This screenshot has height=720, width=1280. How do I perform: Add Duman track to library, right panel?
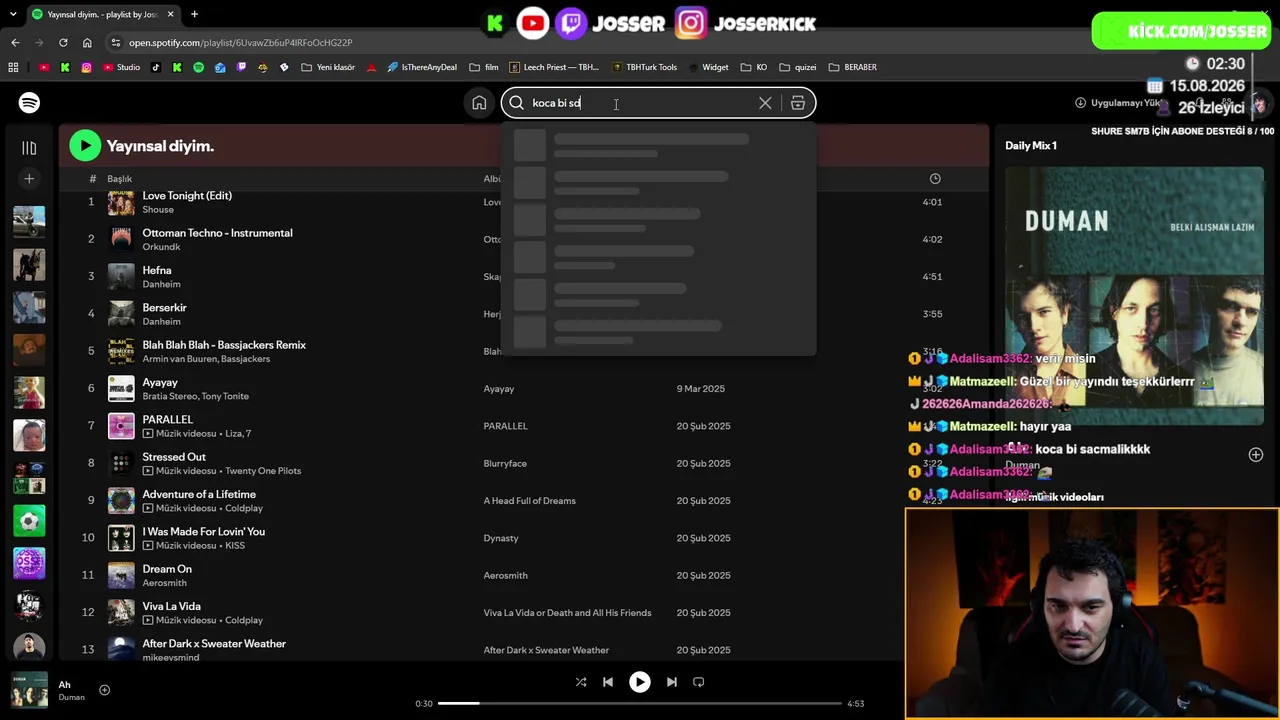click(x=1256, y=455)
